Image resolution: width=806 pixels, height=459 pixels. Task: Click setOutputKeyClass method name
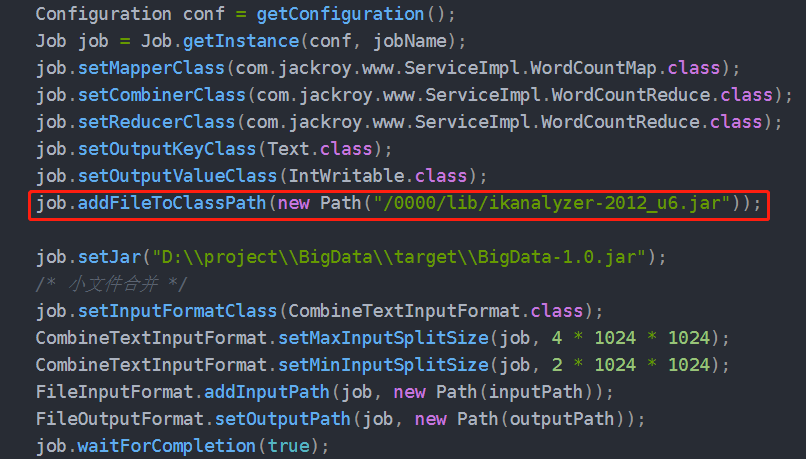[x=167, y=149]
